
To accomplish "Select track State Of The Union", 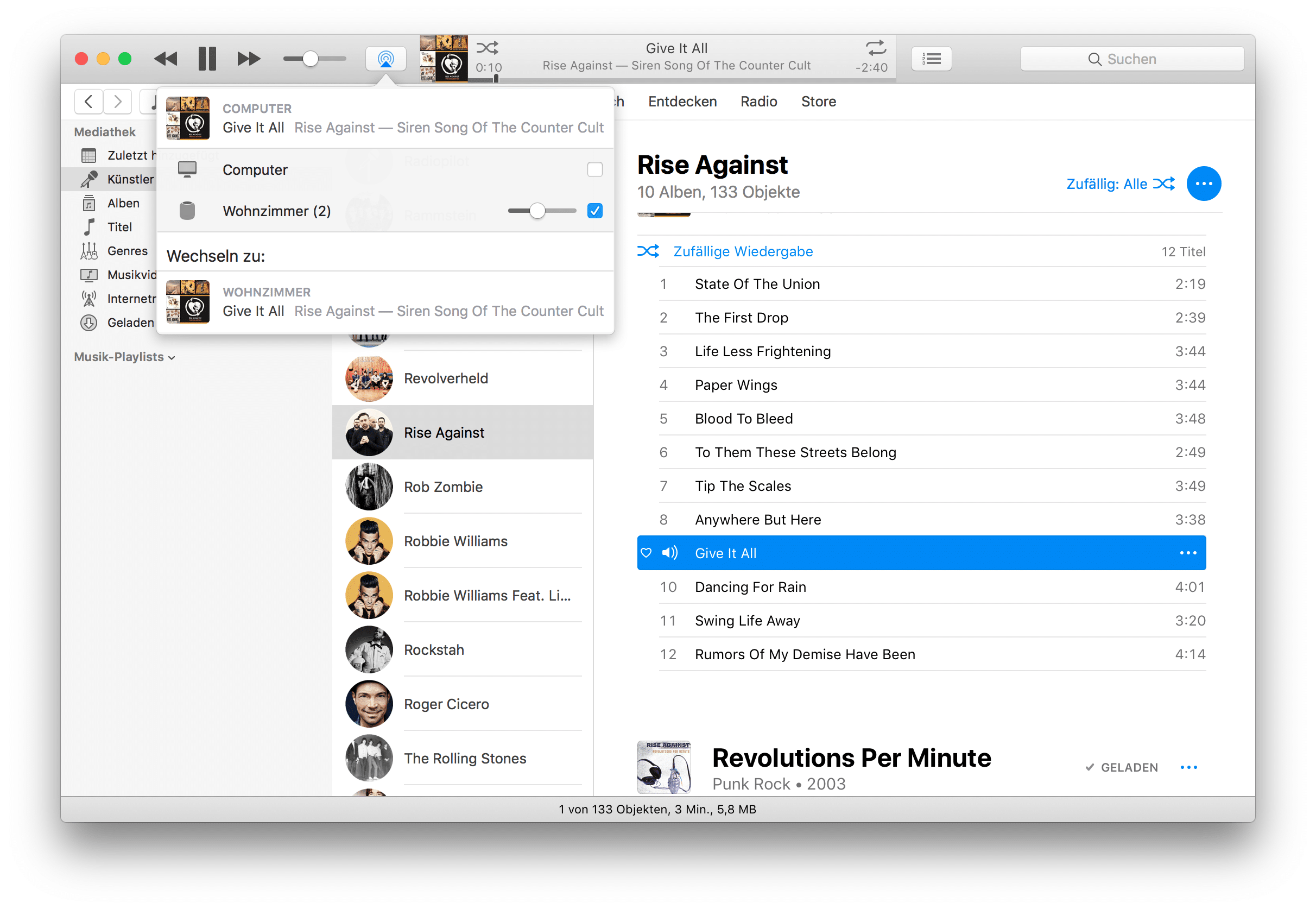I will (932, 283).
